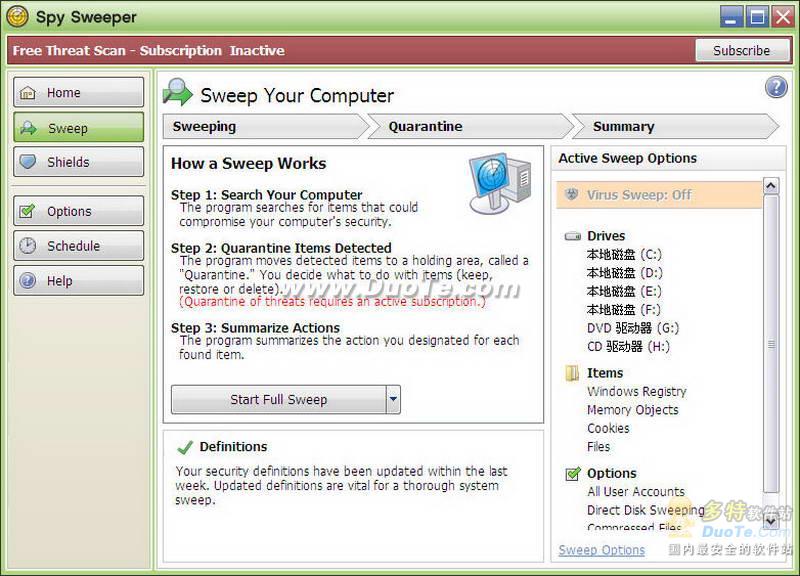The image size is (800, 576).
Task: Click the Sweep sidebar arrow icon
Action: click(x=28, y=128)
